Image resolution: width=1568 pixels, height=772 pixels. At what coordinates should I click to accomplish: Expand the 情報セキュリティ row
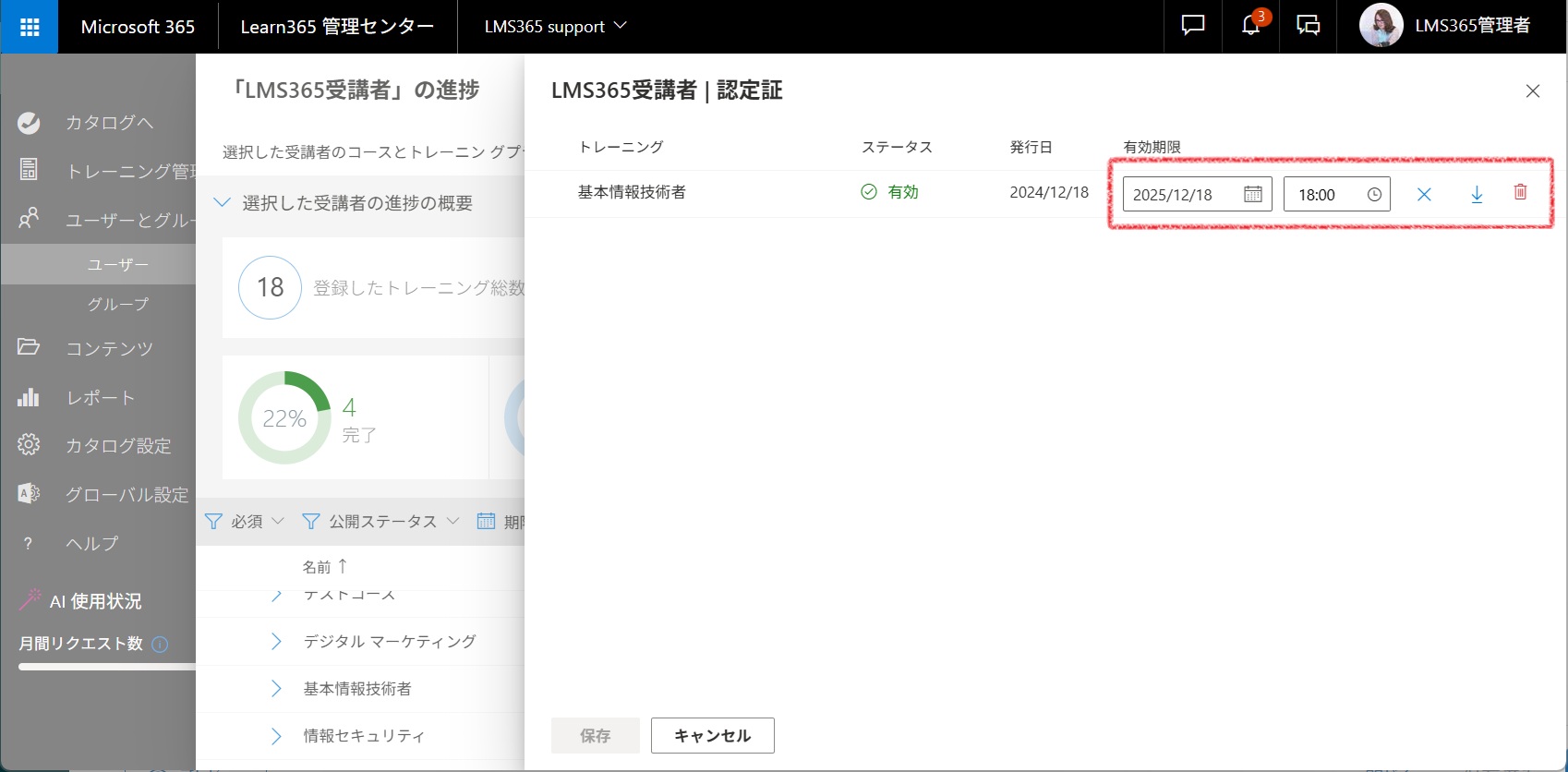(275, 736)
